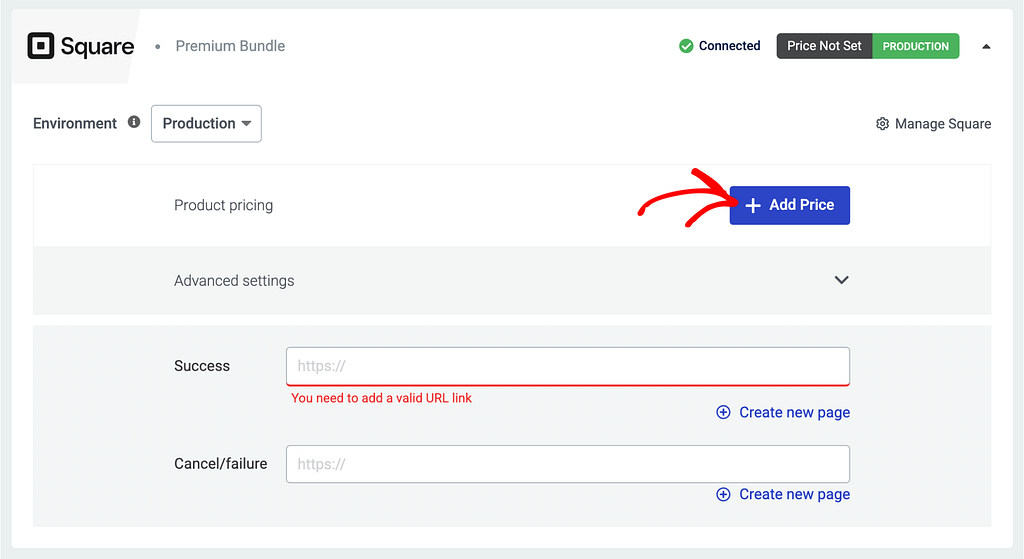Collapse the Square panel with top-right arrow

[x=986, y=46]
